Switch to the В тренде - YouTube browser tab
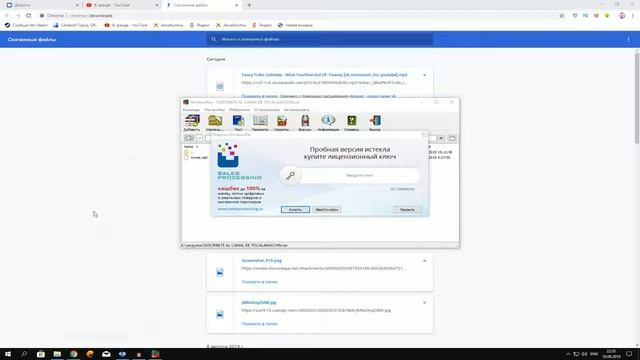This screenshot has width=640, height=360. (122, 5)
